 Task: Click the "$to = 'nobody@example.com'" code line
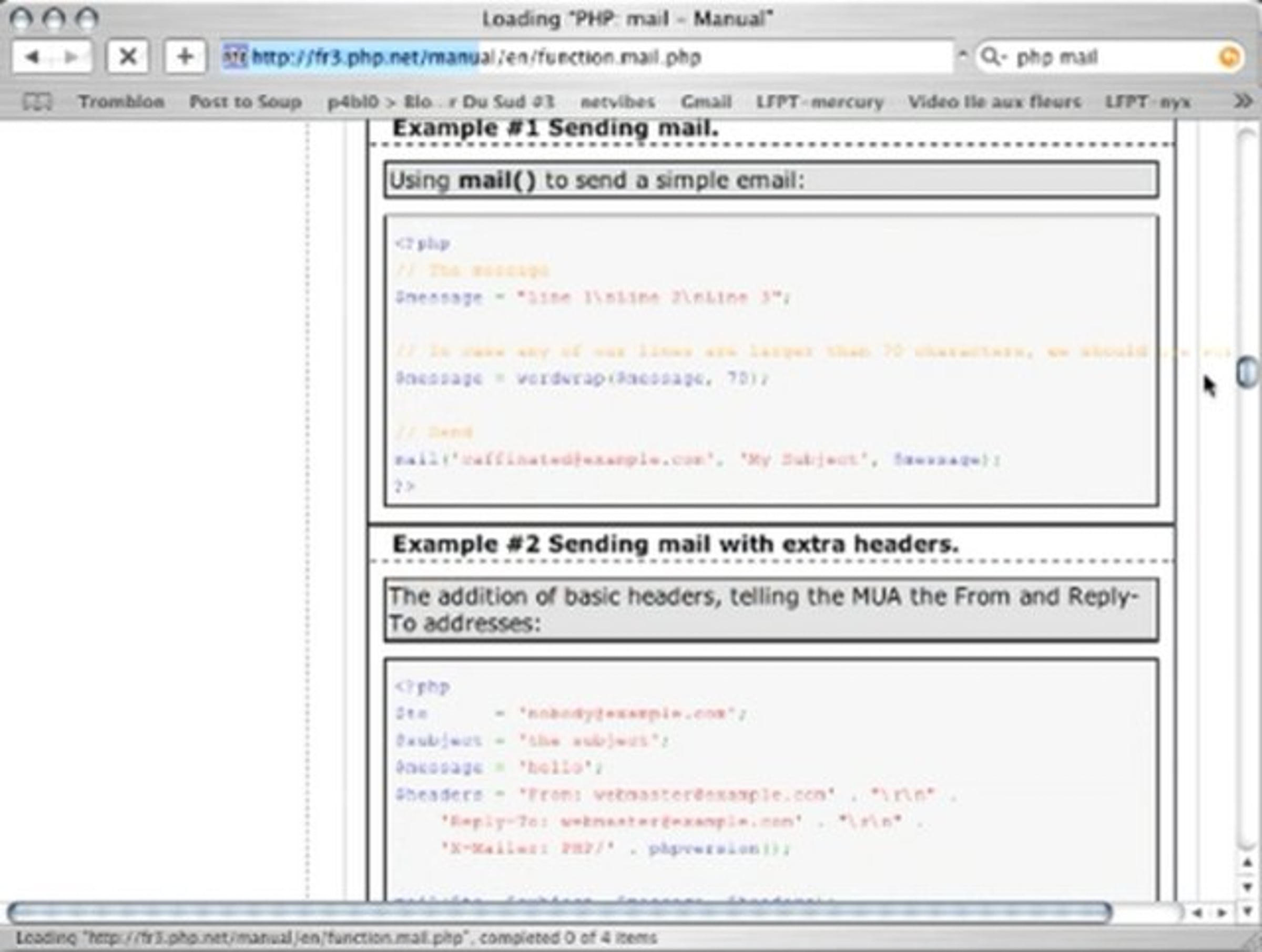(571, 713)
